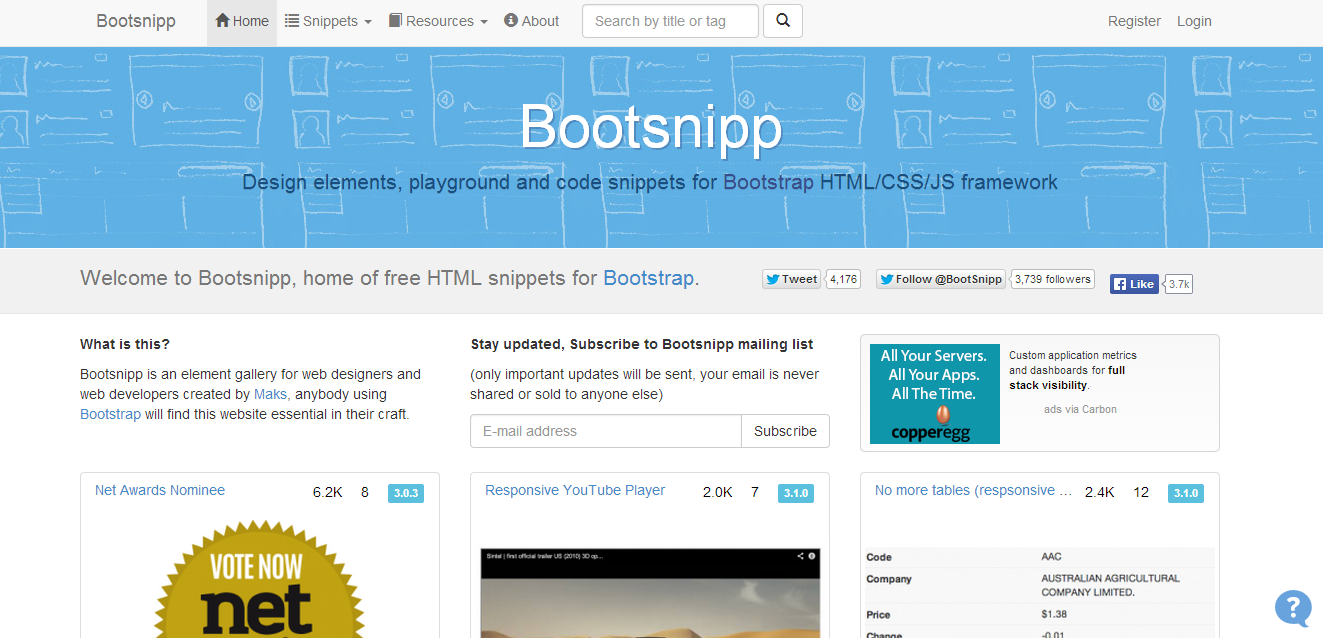Open the 4,176 tweet count bubble
The height and width of the screenshot is (638, 1323).
pyautogui.click(x=843, y=279)
